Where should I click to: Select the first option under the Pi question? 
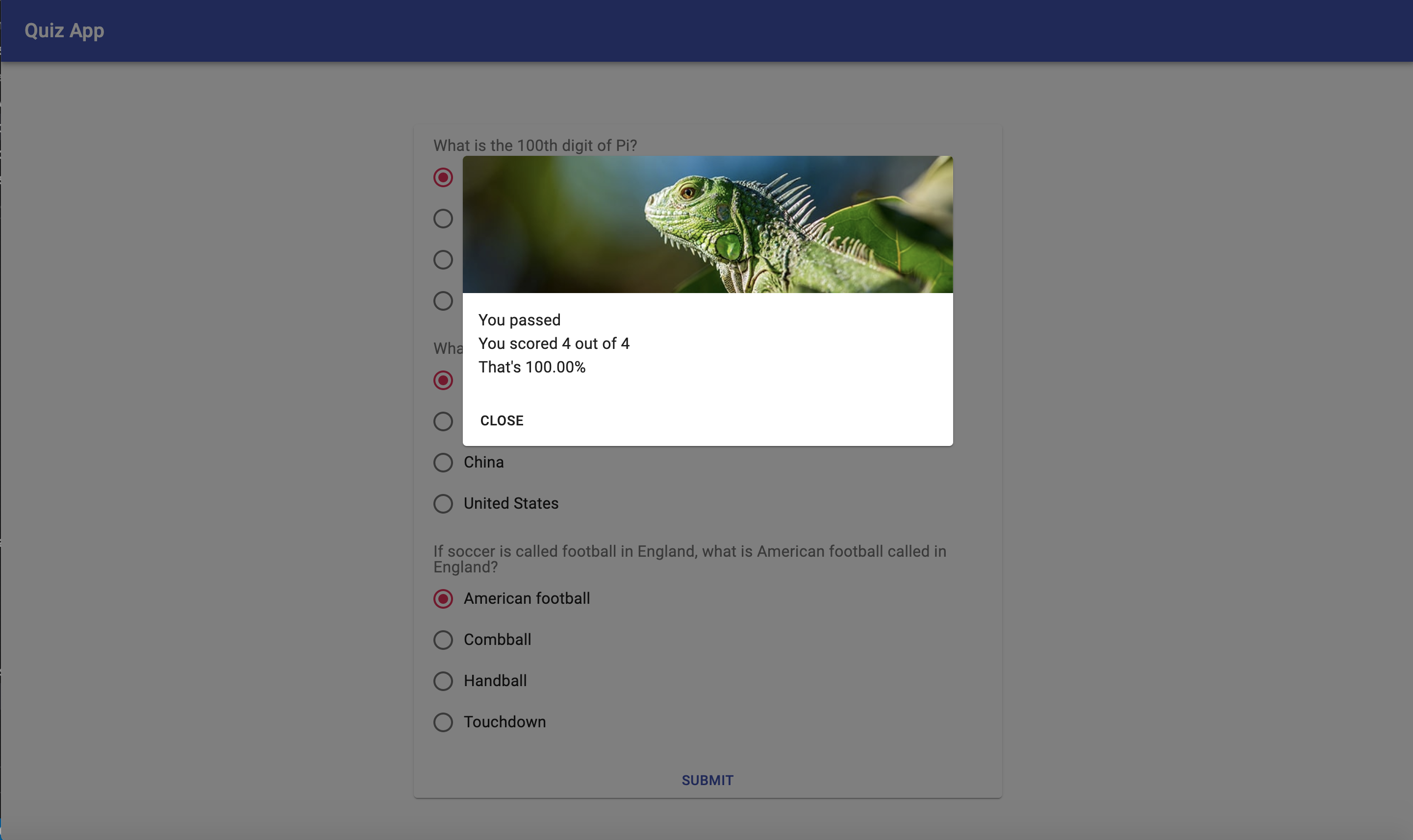(x=443, y=177)
